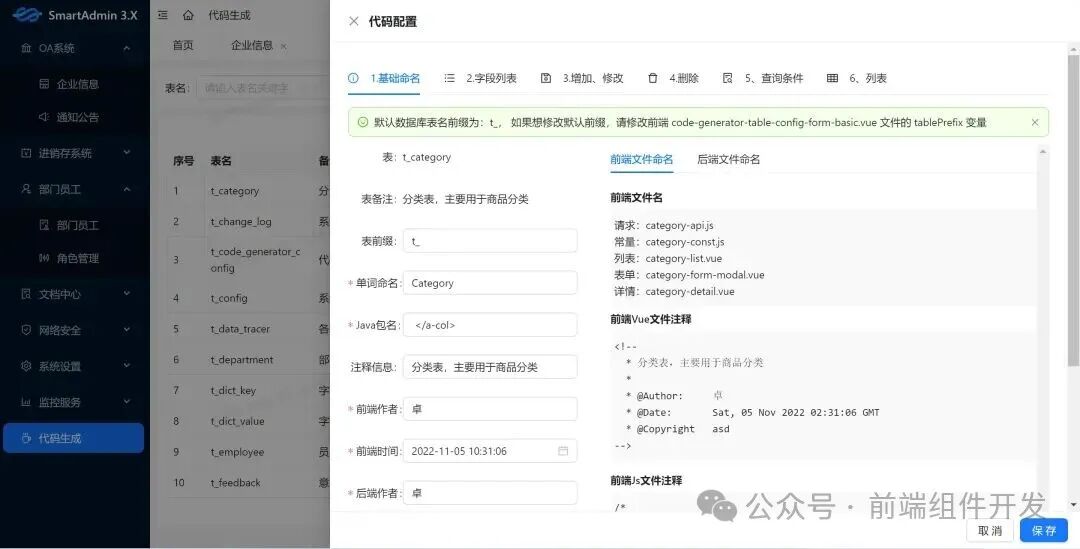Click search-file icon on 查询条件 tab
This screenshot has height=549, width=1080.
(x=727, y=78)
